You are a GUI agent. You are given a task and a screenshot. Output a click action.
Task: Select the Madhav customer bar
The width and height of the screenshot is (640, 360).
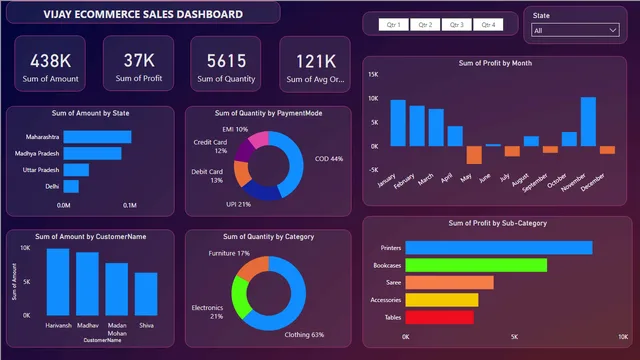point(87,284)
